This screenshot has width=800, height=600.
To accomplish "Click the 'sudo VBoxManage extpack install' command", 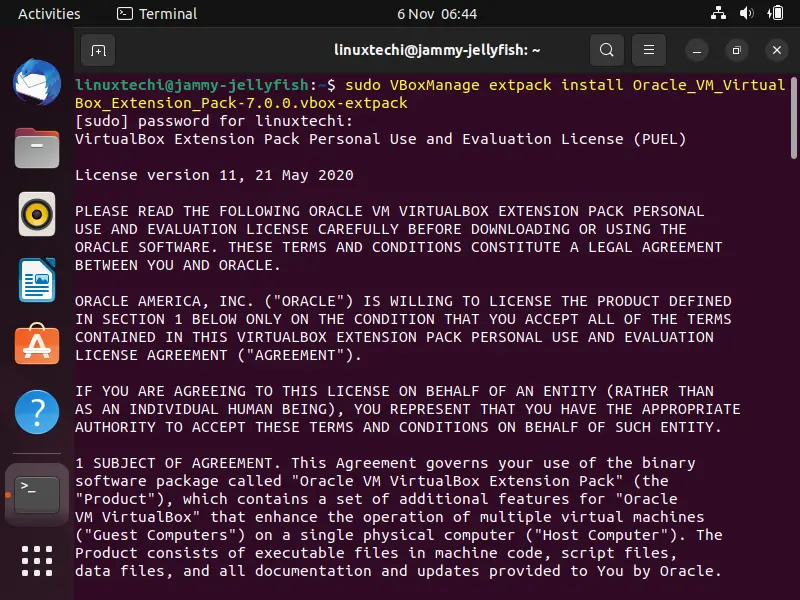I will pos(484,85).
